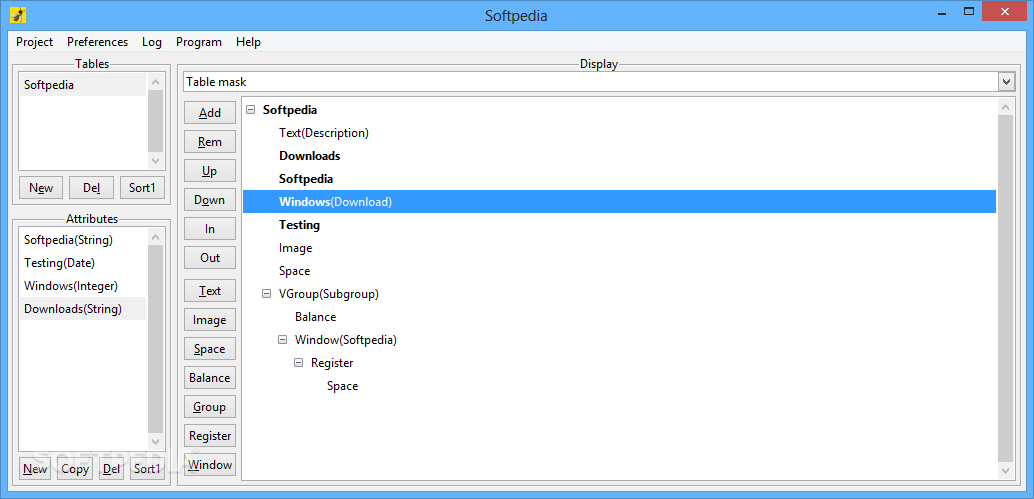Select Text(Description) tree item
Viewport: 1034px width, 499px height.
pos(324,133)
